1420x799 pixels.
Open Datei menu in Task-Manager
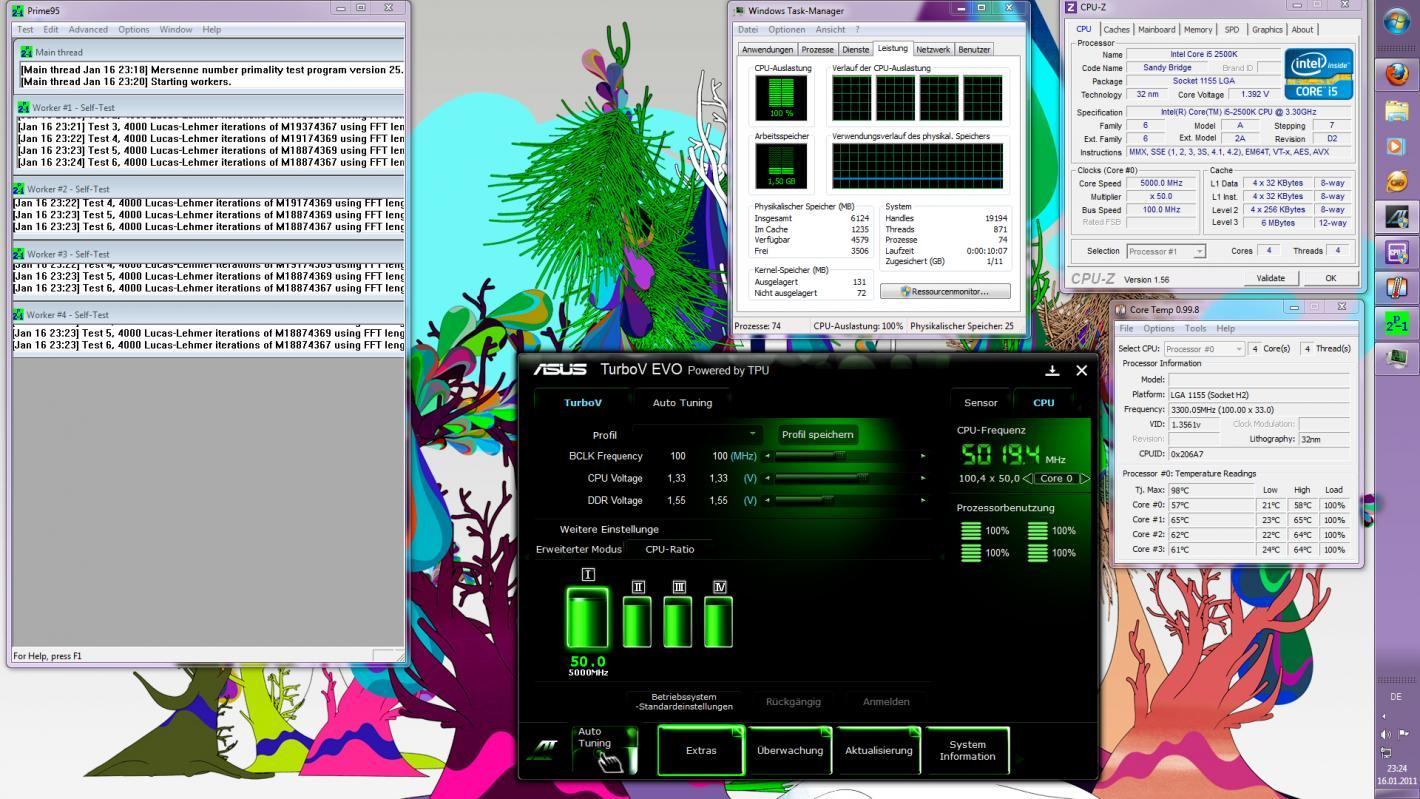tap(747, 30)
